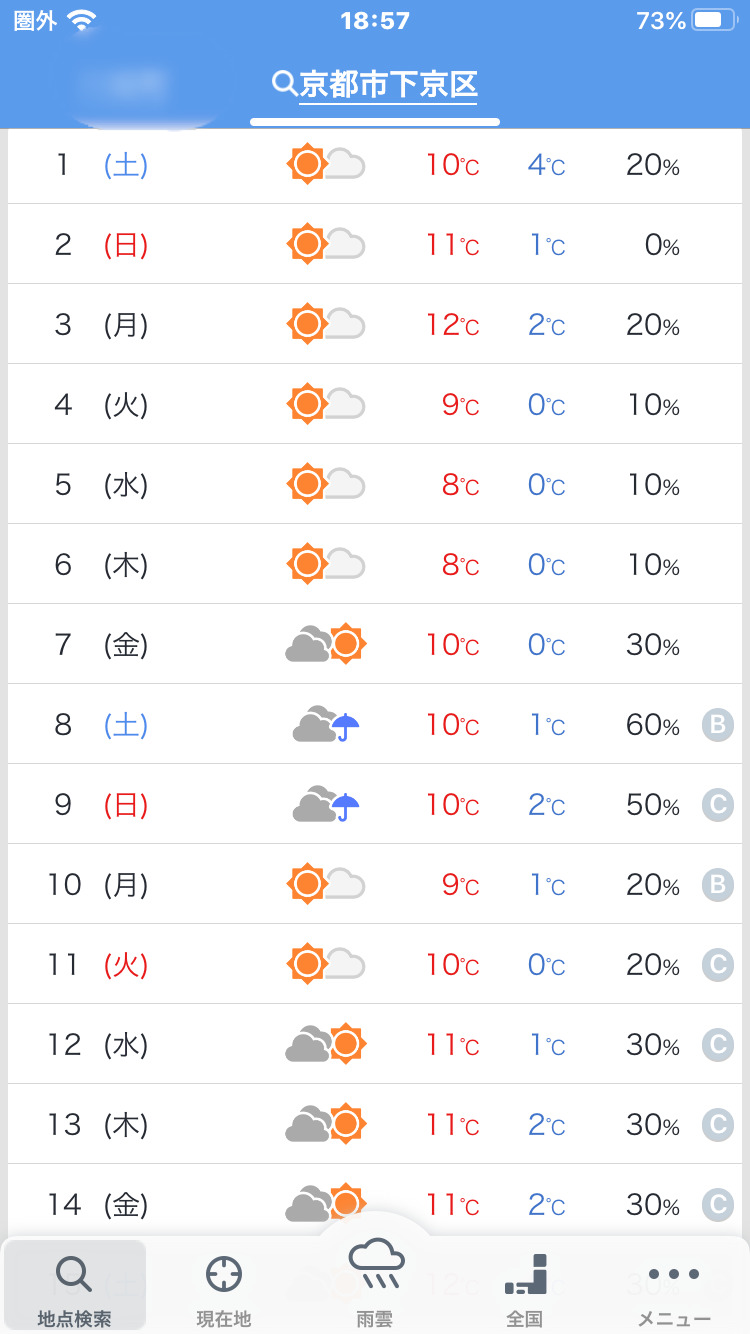Tap the cloudy-rain umbrella icon for day 8
750x1334 pixels.
point(326,725)
